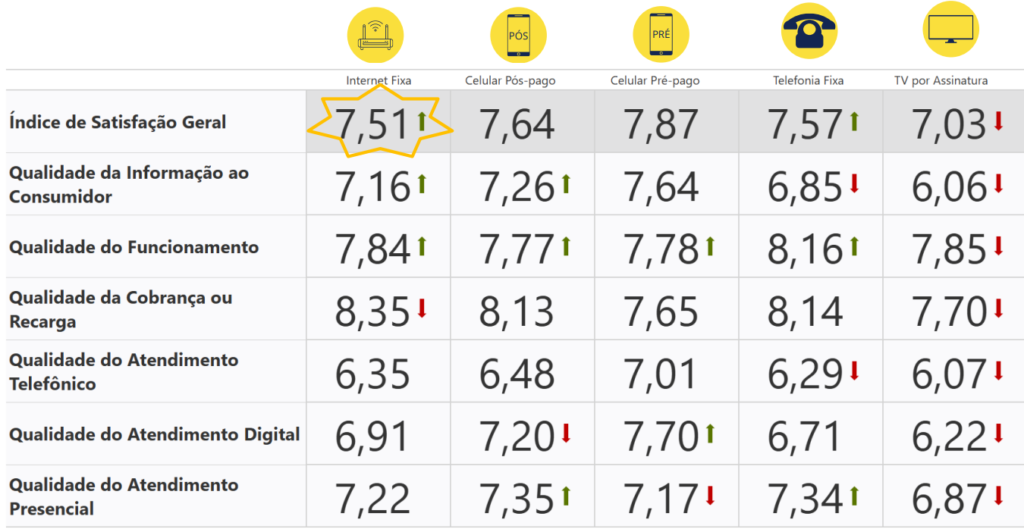Click the Celular Pré-pago phone icon
The width and height of the screenshot is (1024, 529).
click(661, 34)
